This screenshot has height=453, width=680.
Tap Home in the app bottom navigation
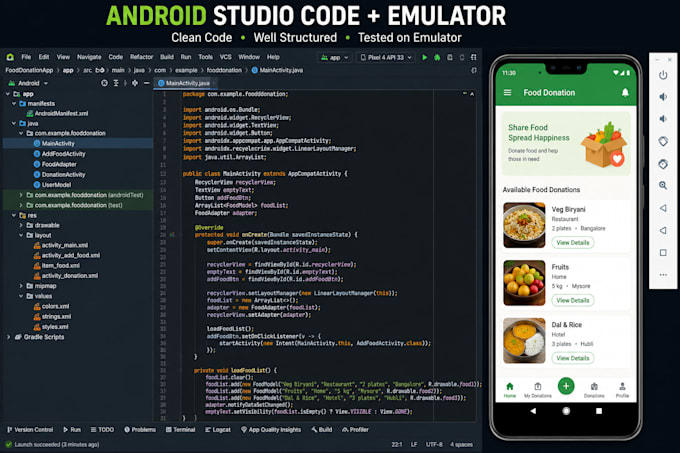510,390
